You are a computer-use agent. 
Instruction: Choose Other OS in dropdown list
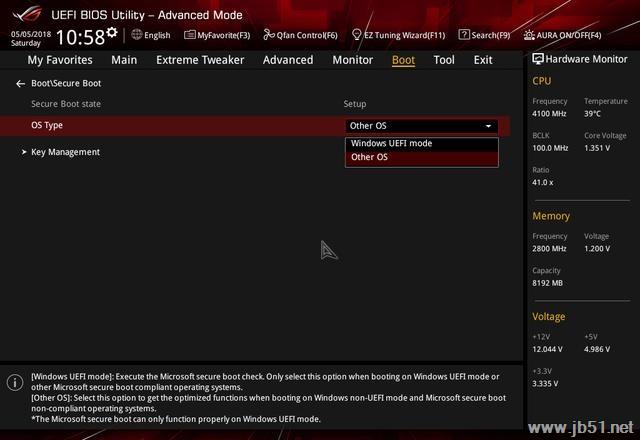pyautogui.click(x=422, y=158)
